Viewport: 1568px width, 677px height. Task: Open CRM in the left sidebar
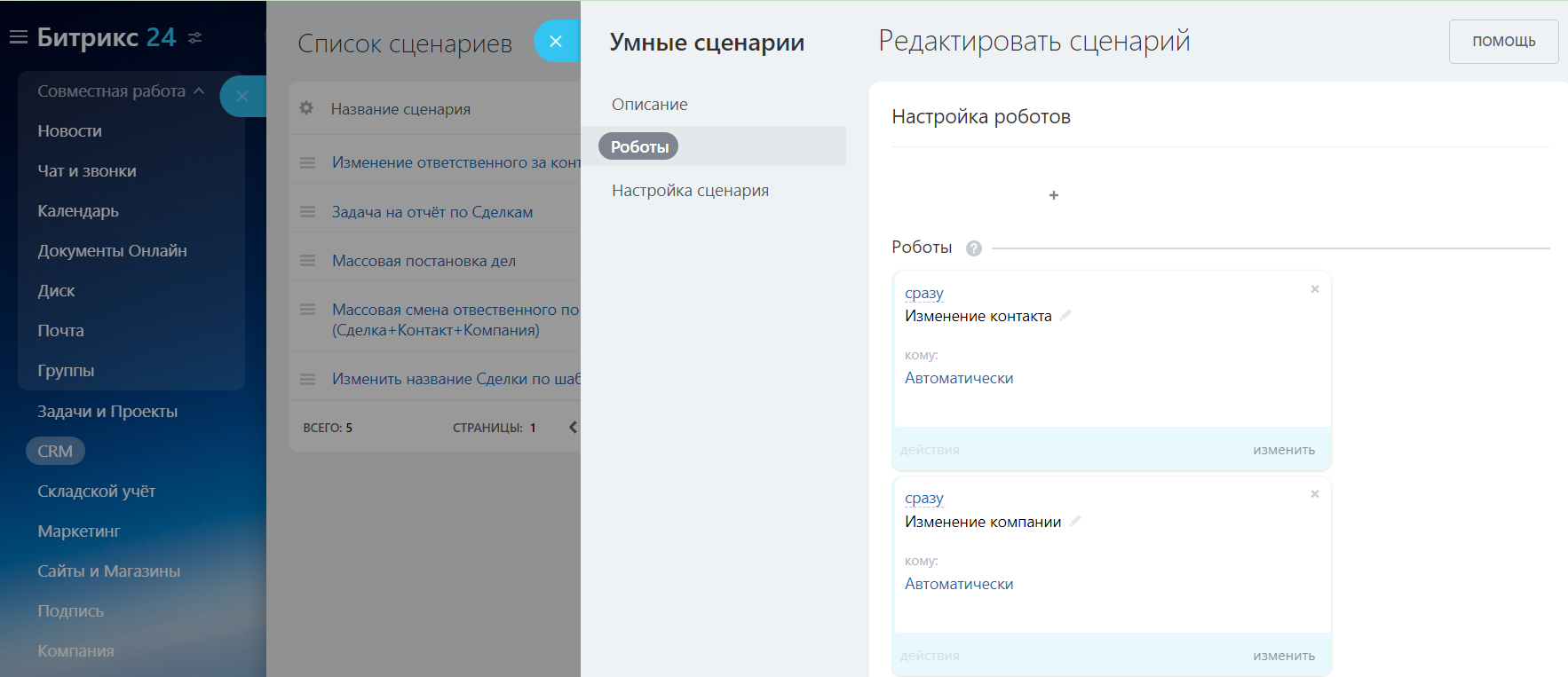pos(55,451)
